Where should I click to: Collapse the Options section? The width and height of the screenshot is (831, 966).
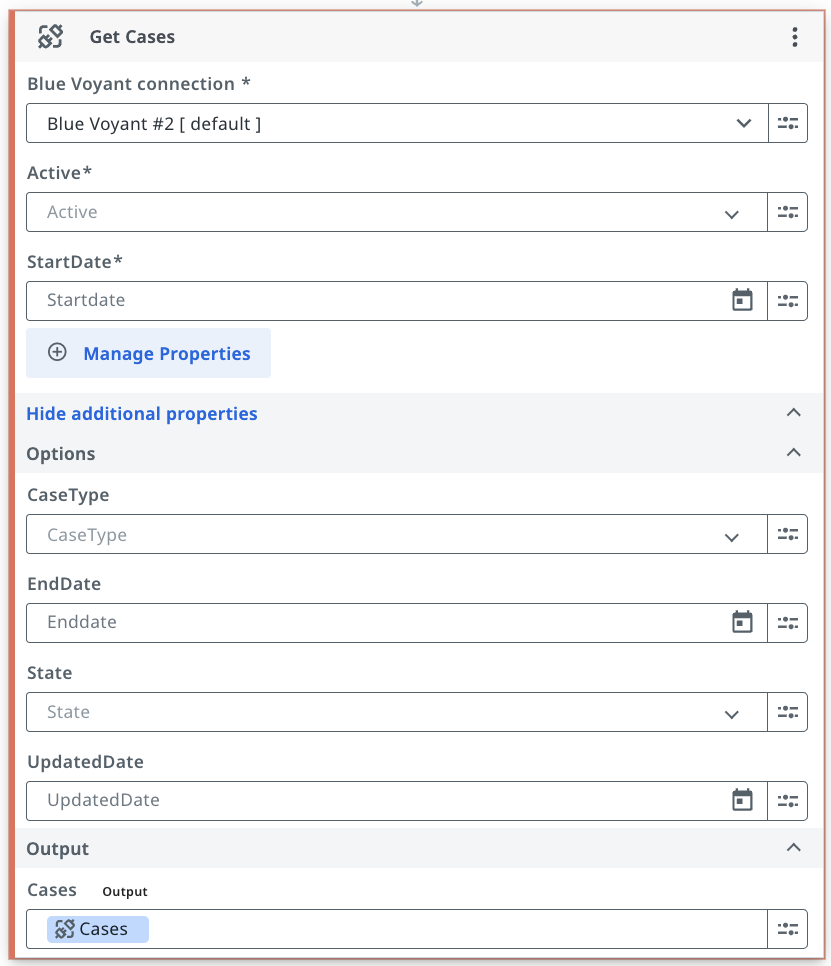click(x=794, y=453)
